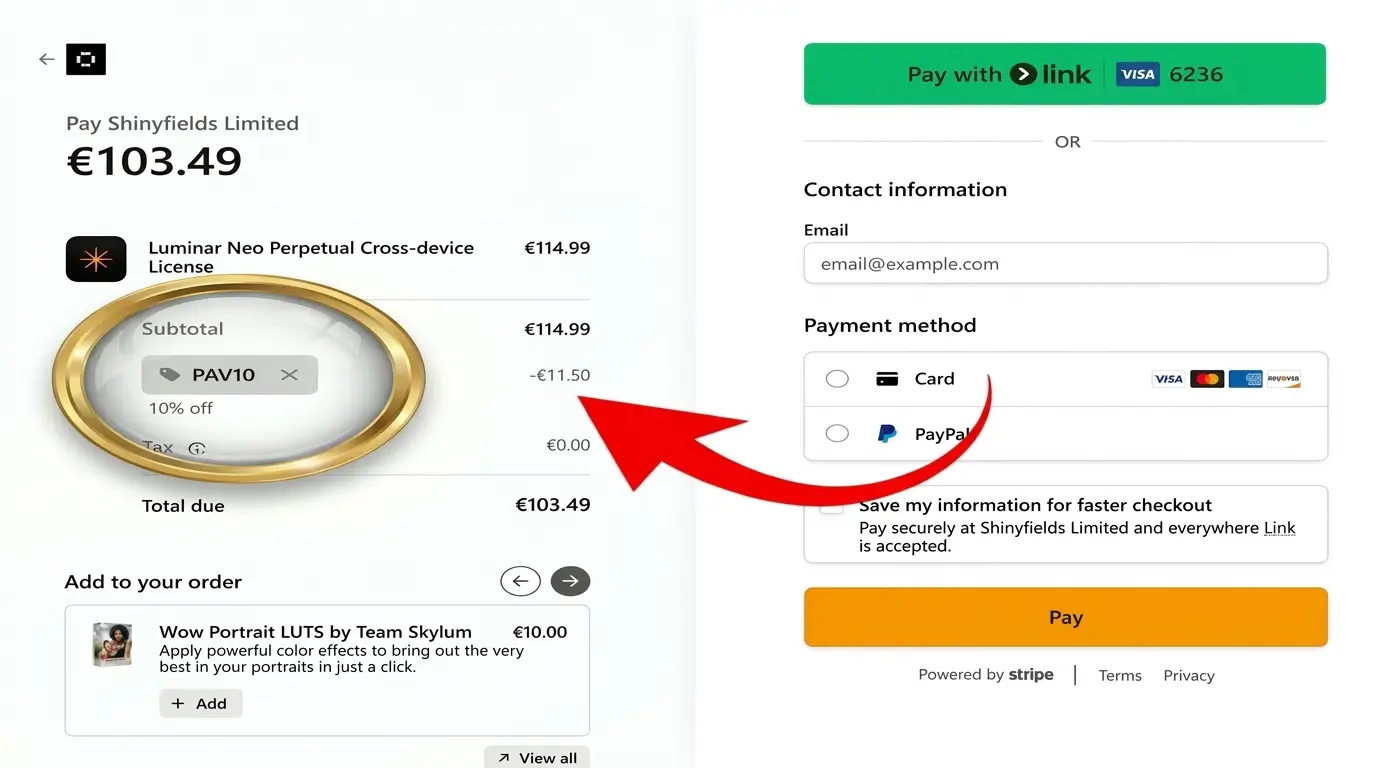Click the Mastercard icon in payment methods
The height and width of the screenshot is (768, 1376).
point(1206,379)
